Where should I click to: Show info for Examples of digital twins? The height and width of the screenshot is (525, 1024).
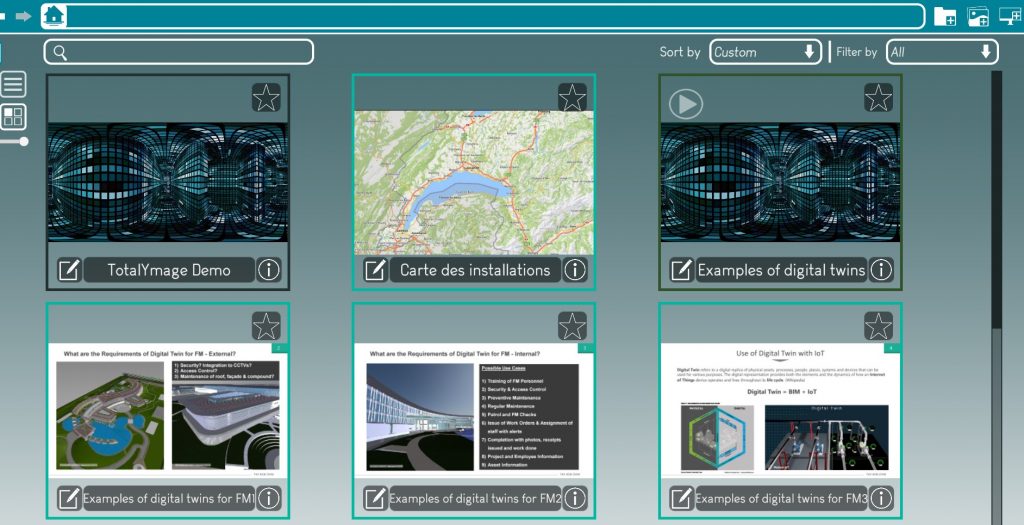[x=881, y=270]
